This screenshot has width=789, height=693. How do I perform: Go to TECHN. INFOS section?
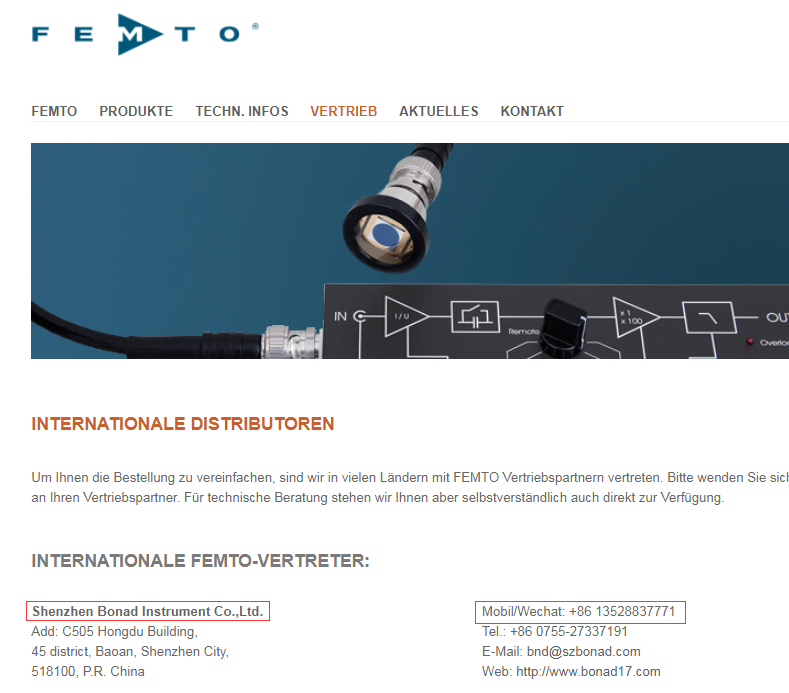242,111
